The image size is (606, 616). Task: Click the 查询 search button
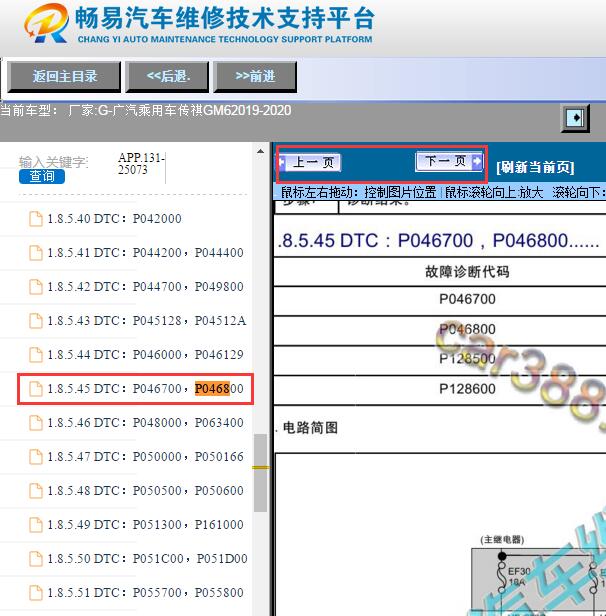(42, 176)
